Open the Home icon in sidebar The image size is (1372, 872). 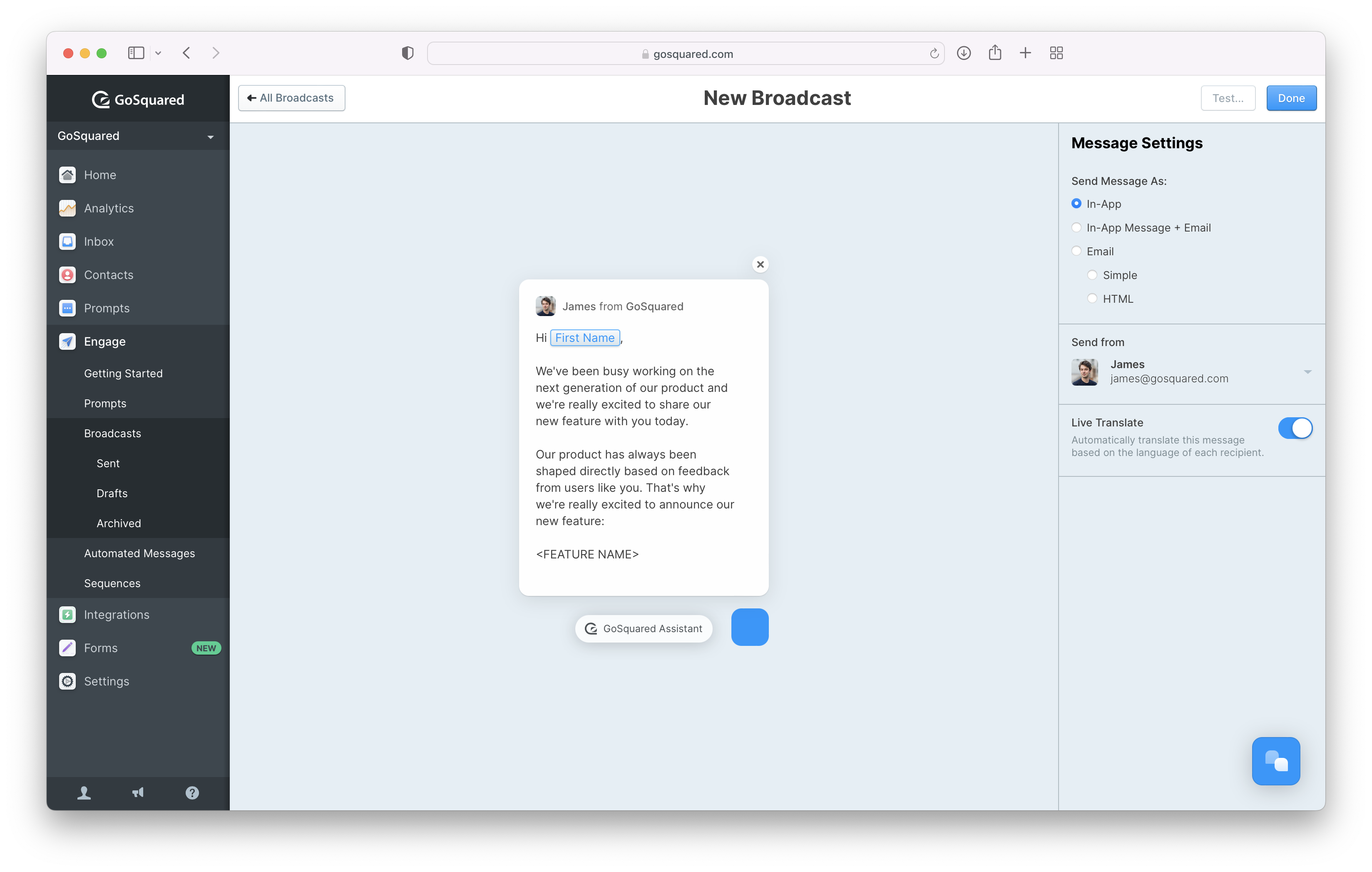pyautogui.click(x=67, y=175)
